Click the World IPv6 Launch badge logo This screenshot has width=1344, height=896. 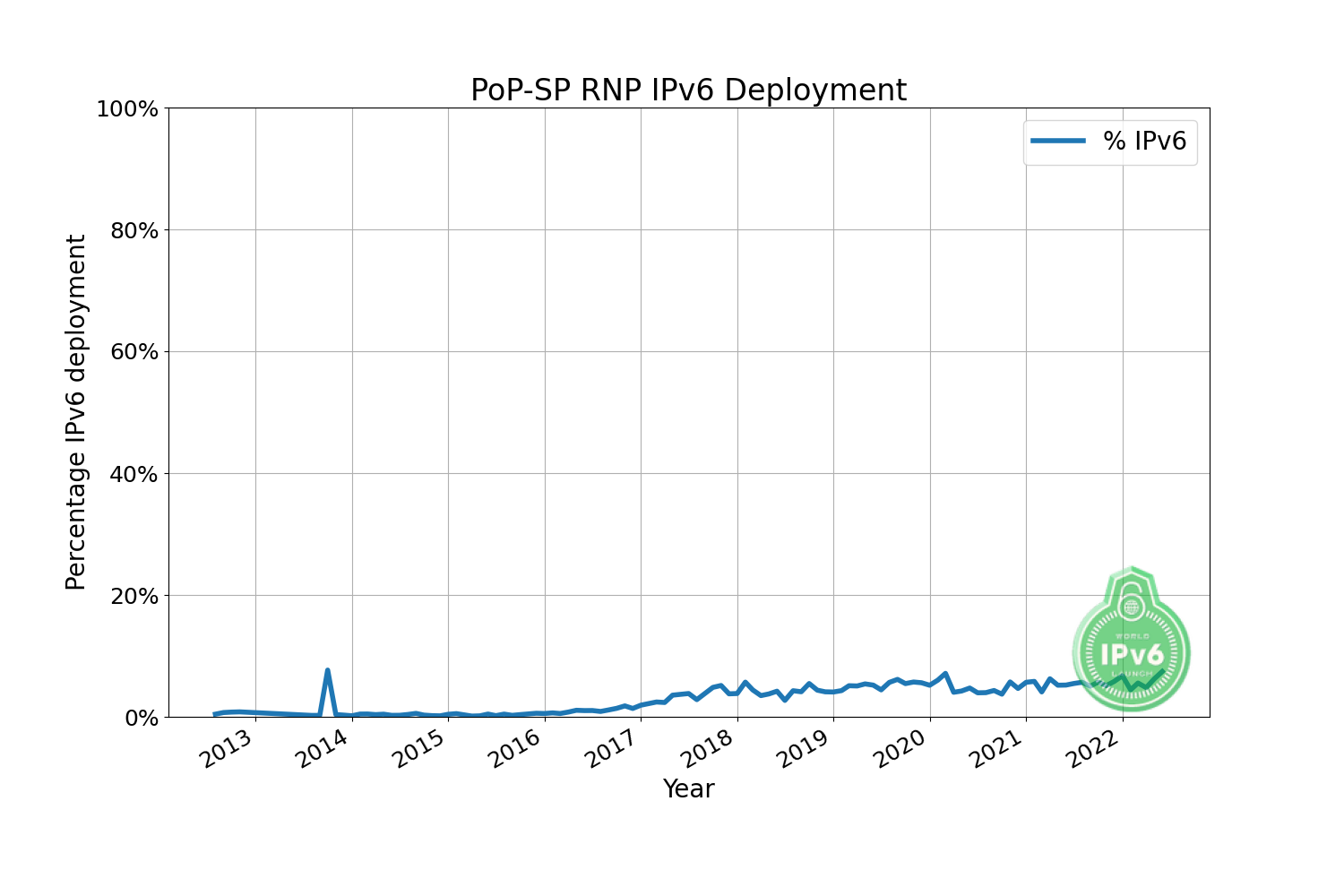pos(1131,638)
